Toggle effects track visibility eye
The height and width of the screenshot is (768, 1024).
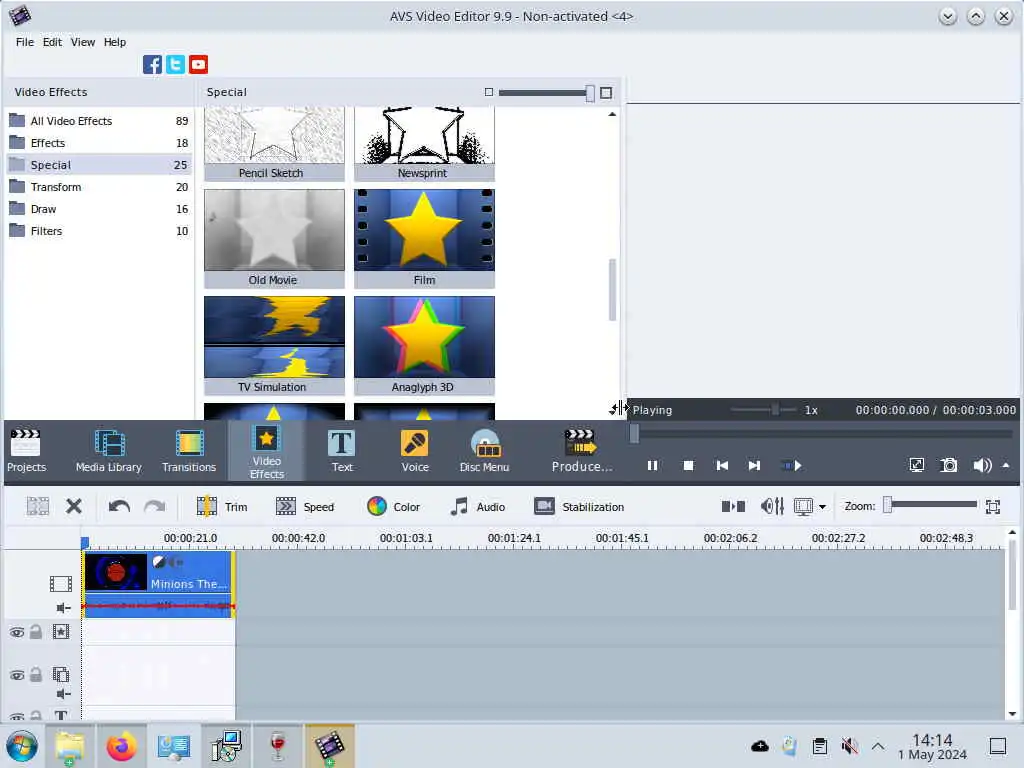[17, 632]
